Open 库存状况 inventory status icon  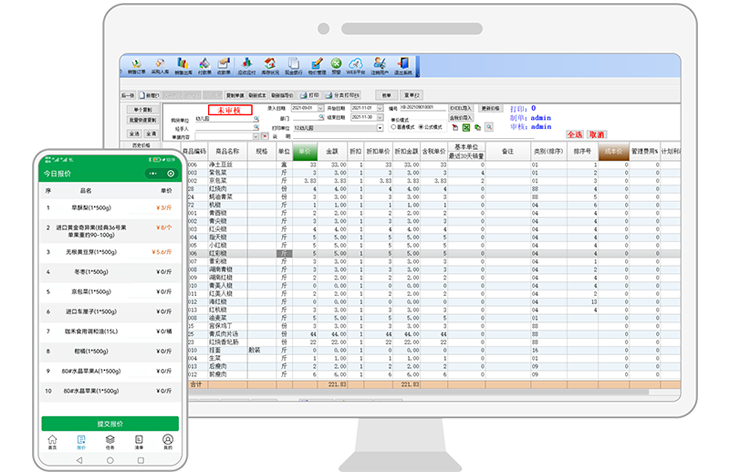[270, 65]
